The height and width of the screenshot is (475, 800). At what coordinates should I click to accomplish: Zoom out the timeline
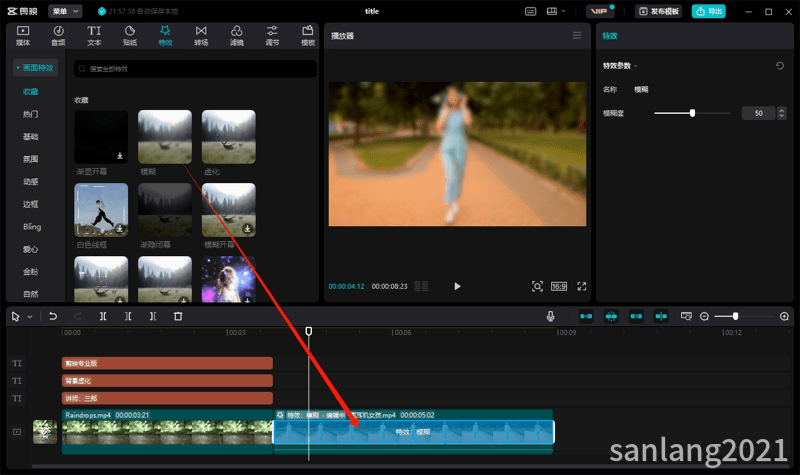click(704, 316)
